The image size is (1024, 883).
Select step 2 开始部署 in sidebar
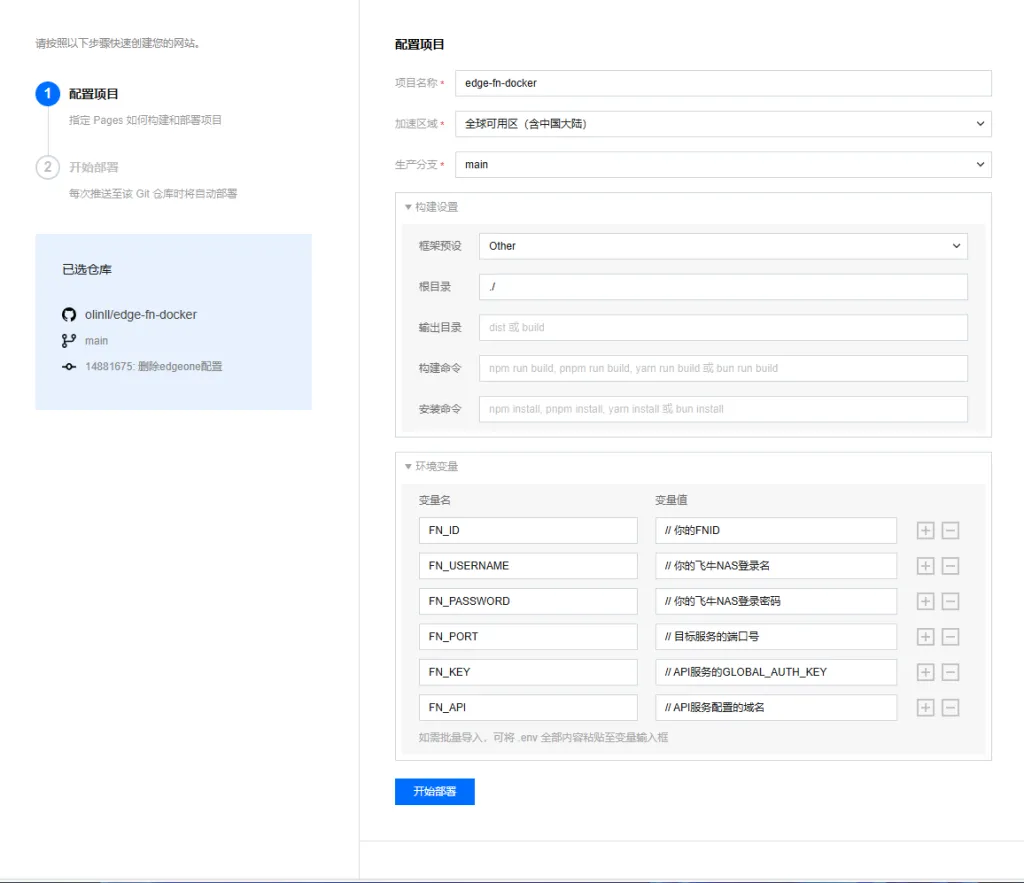[x=93, y=167]
